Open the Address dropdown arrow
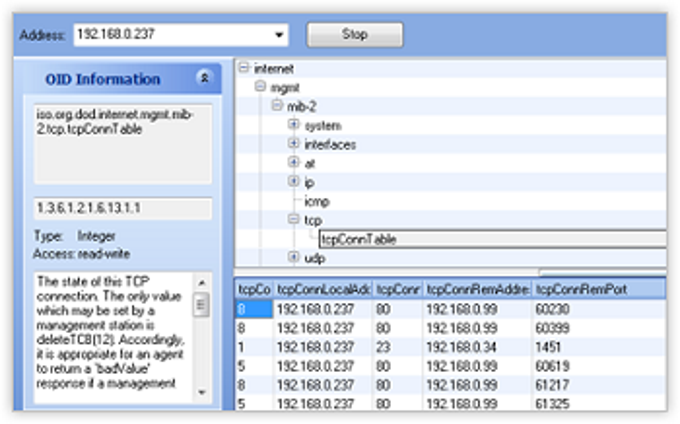Viewport: 680px width, 424px height. [x=279, y=35]
